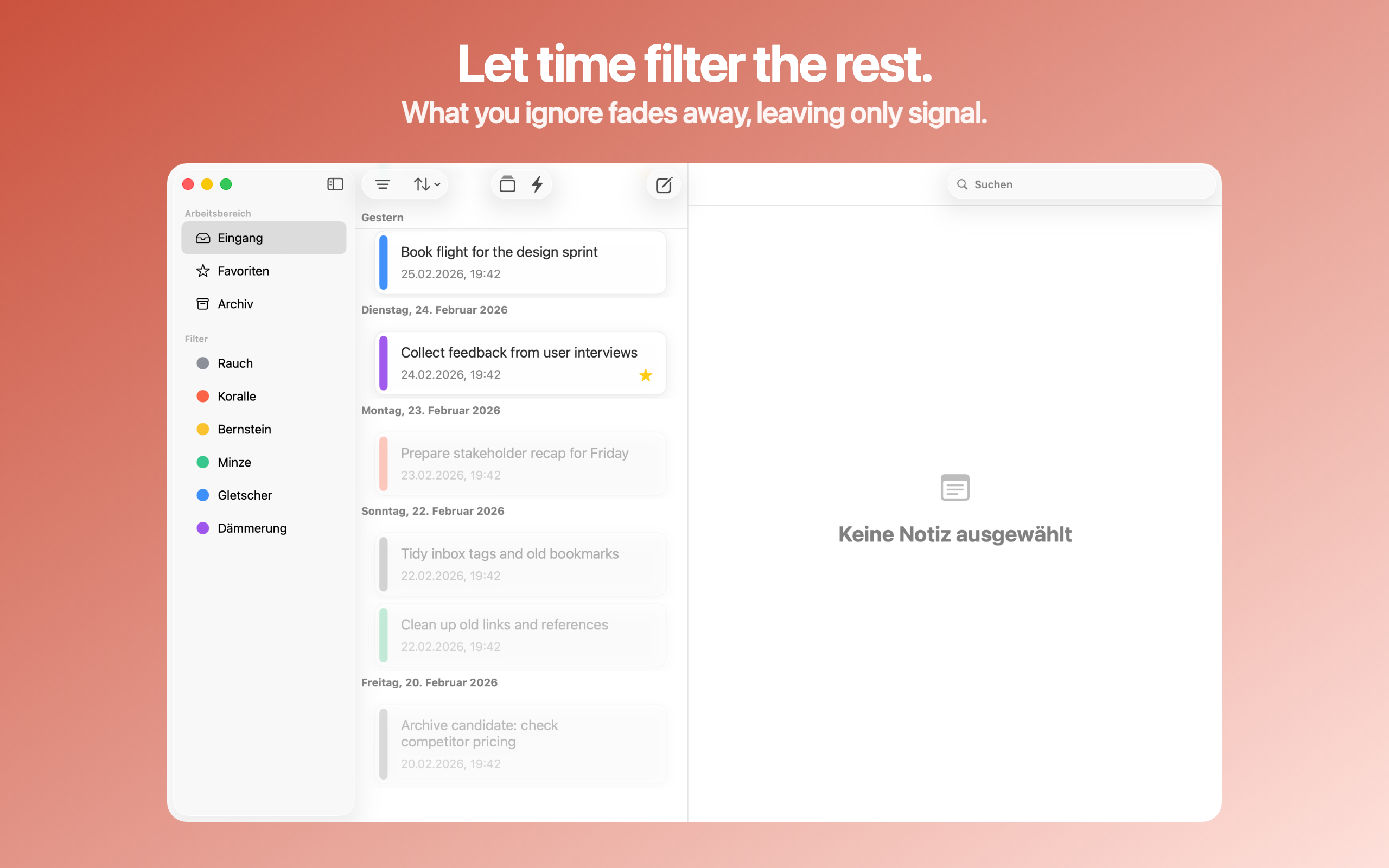The height and width of the screenshot is (868, 1389).
Task: Click the Bernstein filter label
Action: 245,430
